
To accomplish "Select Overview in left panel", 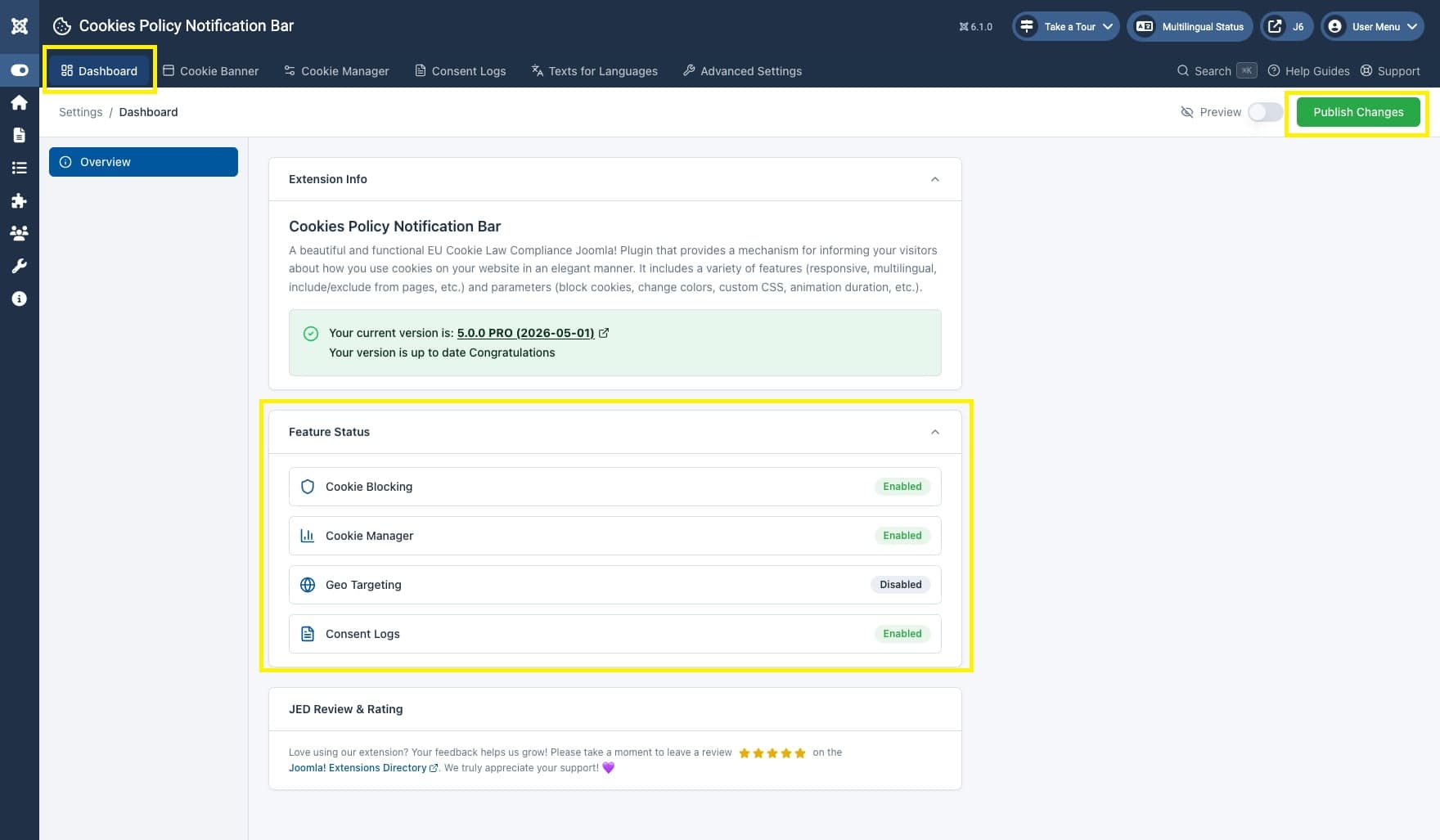I will tap(143, 162).
